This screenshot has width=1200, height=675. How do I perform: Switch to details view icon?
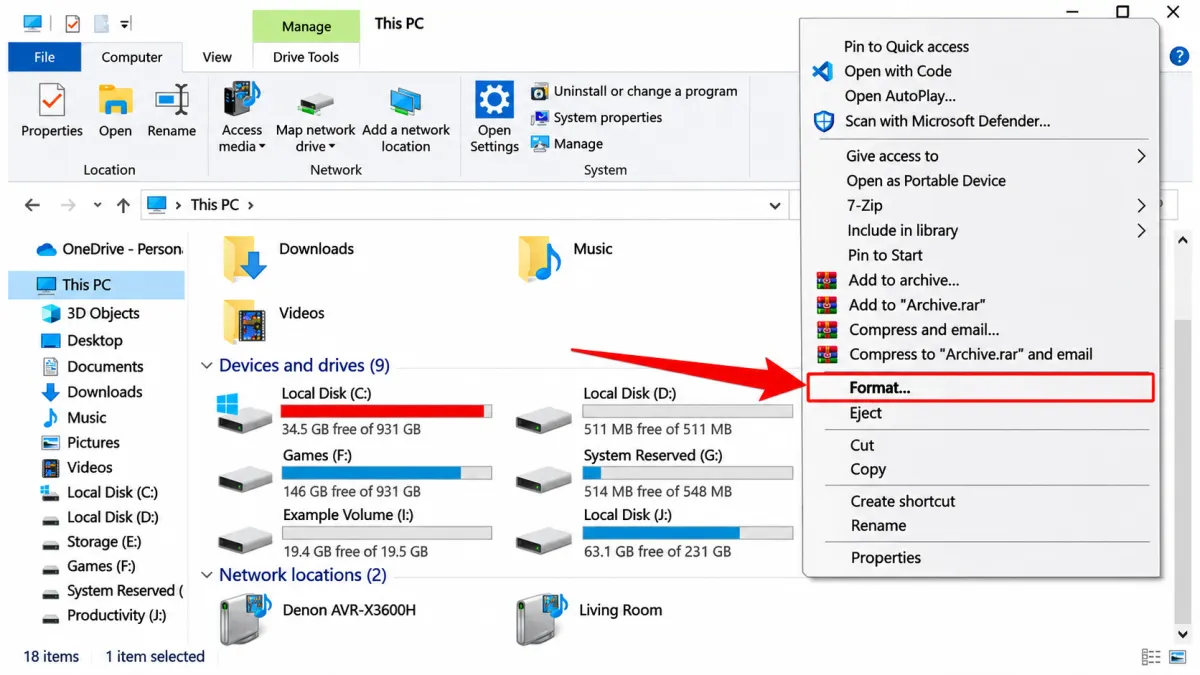click(1151, 657)
